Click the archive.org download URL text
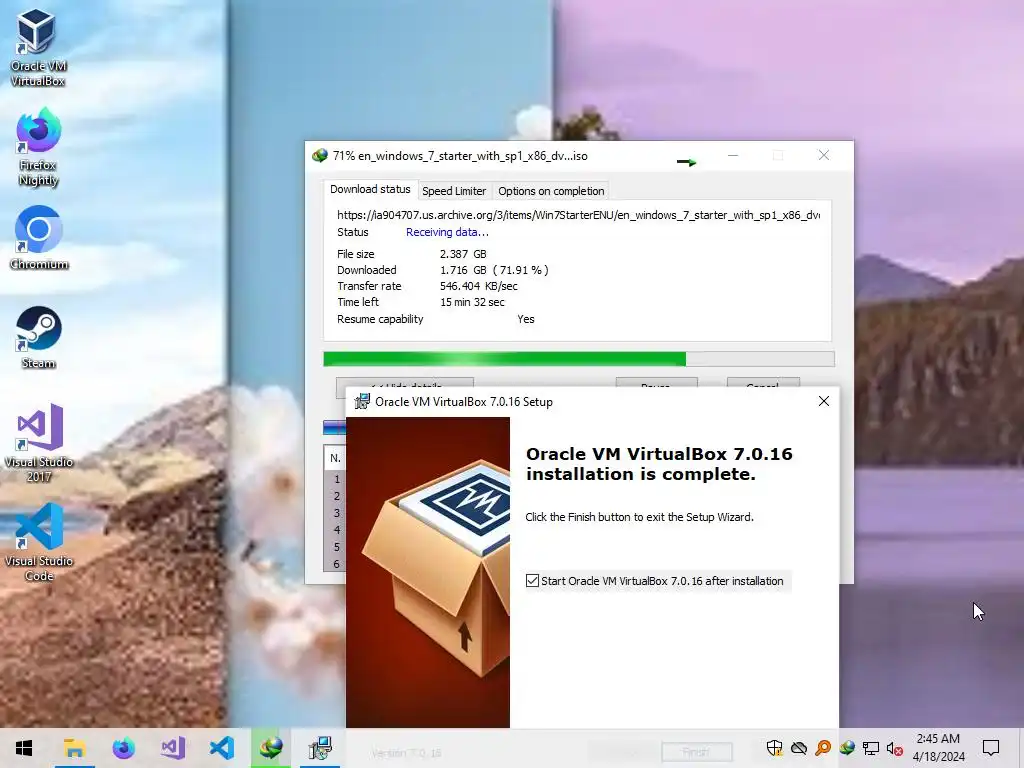This screenshot has width=1024, height=768. tap(579, 215)
